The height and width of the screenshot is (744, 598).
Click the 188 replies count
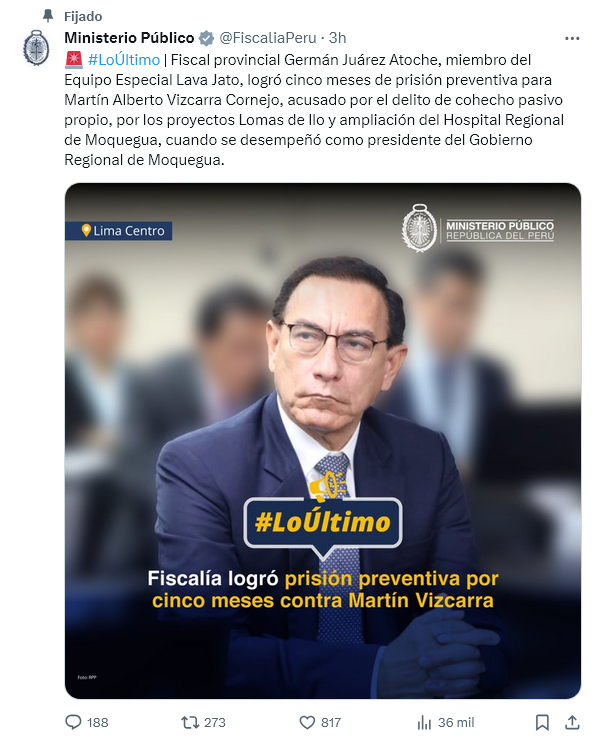(x=98, y=723)
